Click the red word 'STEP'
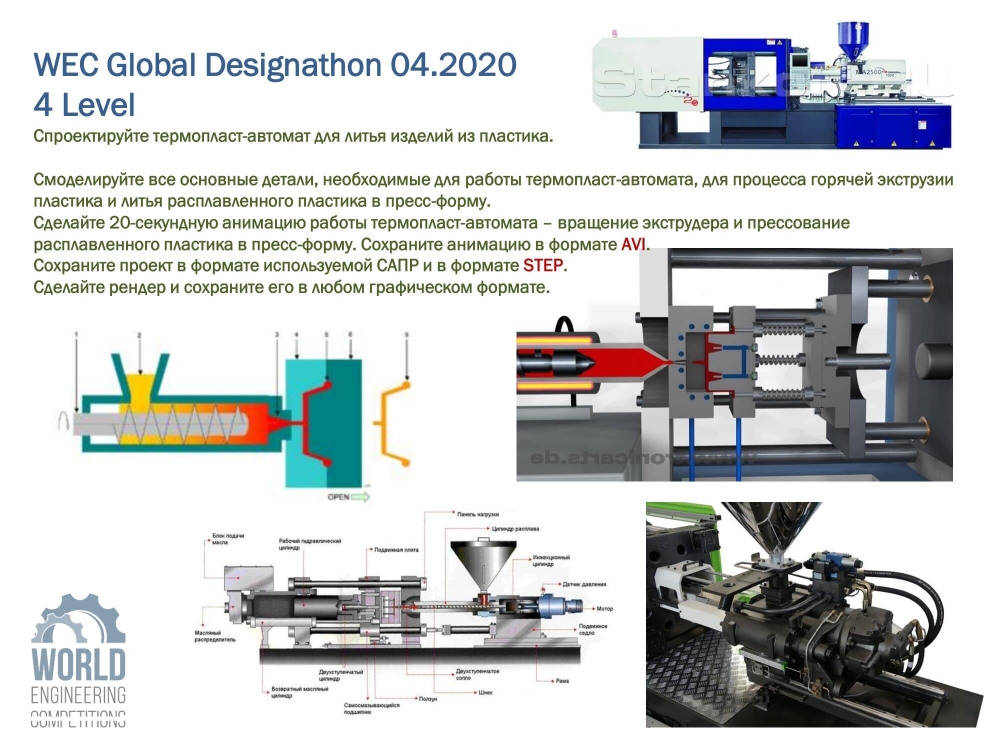This screenshot has width=1000, height=750. [543, 265]
